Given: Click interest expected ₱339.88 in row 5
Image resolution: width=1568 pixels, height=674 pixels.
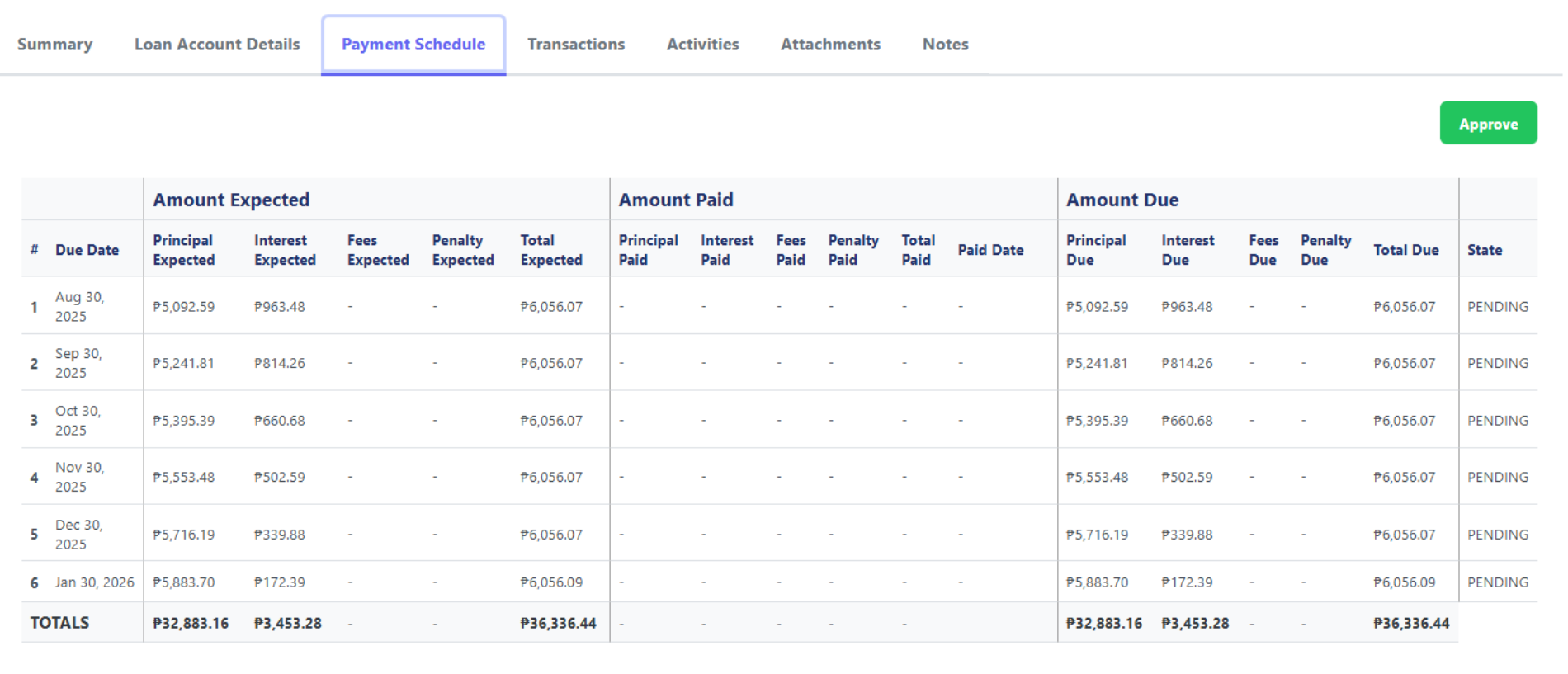Looking at the screenshot, I should tap(280, 534).
